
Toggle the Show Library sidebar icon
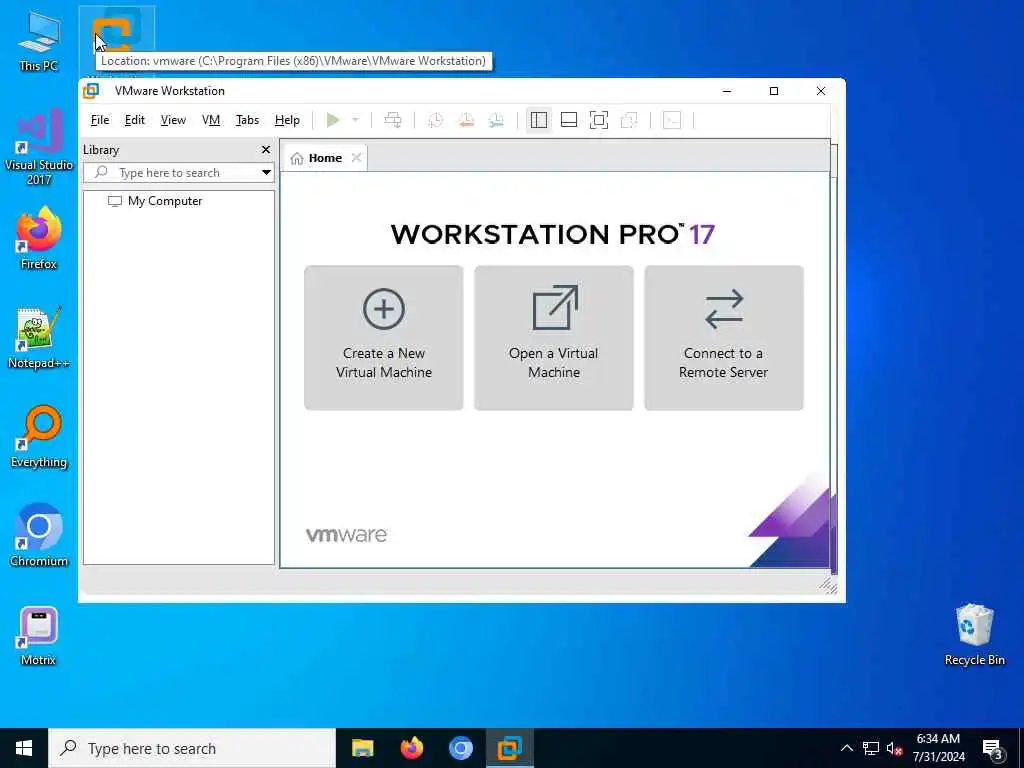tap(539, 120)
